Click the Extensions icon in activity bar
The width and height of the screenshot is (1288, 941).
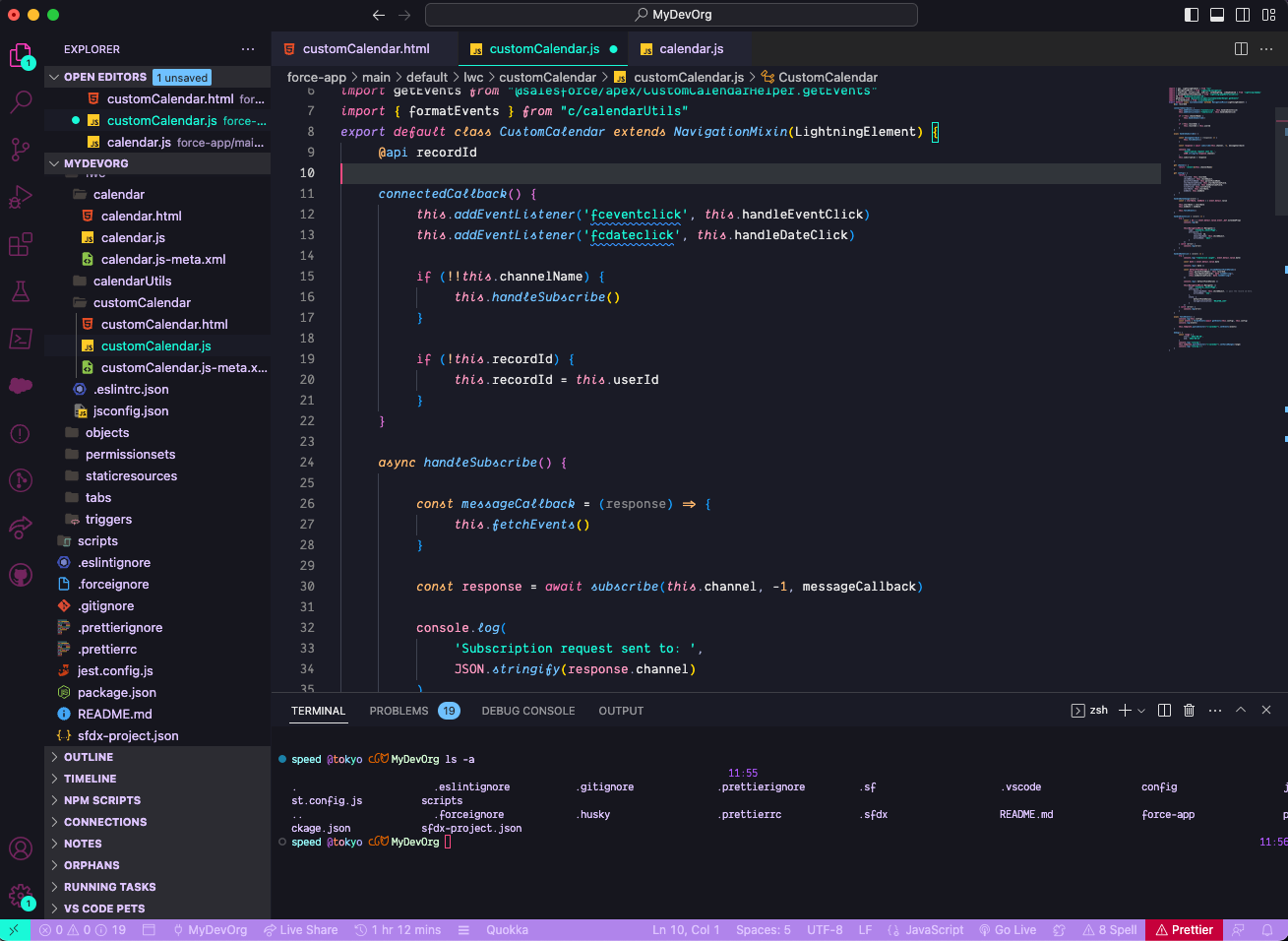[21, 243]
